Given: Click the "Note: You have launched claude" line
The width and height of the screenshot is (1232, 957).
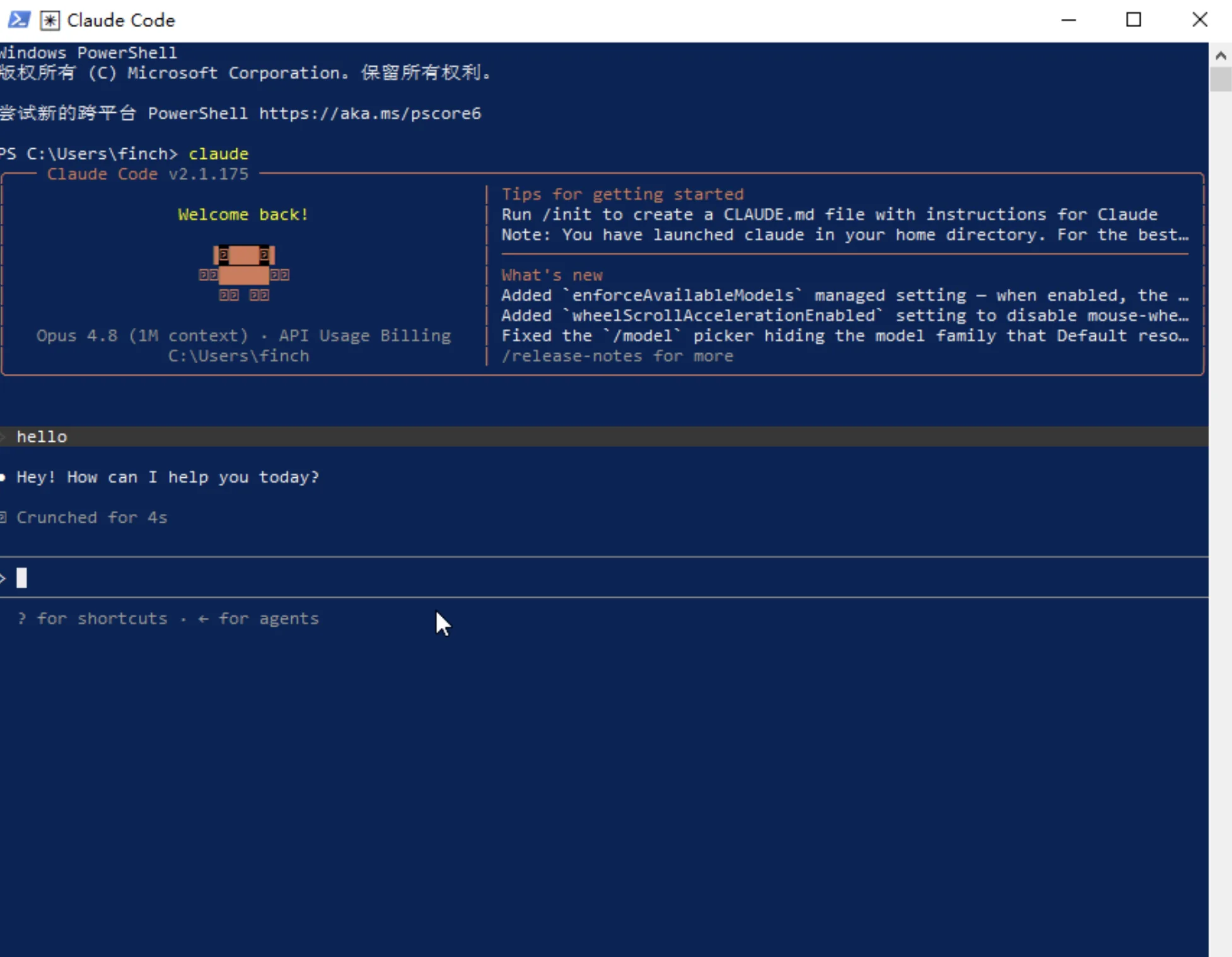Looking at the screenshot, I should (x=845, y=235).
